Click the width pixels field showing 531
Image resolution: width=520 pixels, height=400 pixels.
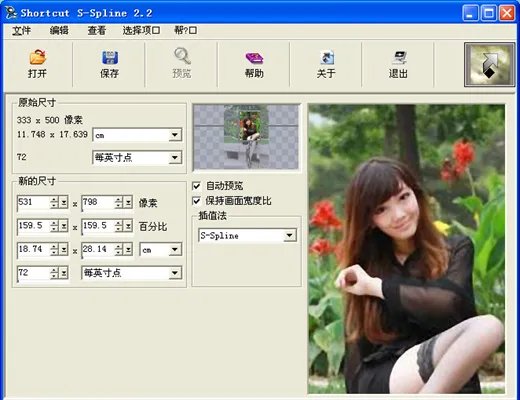(33, 202)
